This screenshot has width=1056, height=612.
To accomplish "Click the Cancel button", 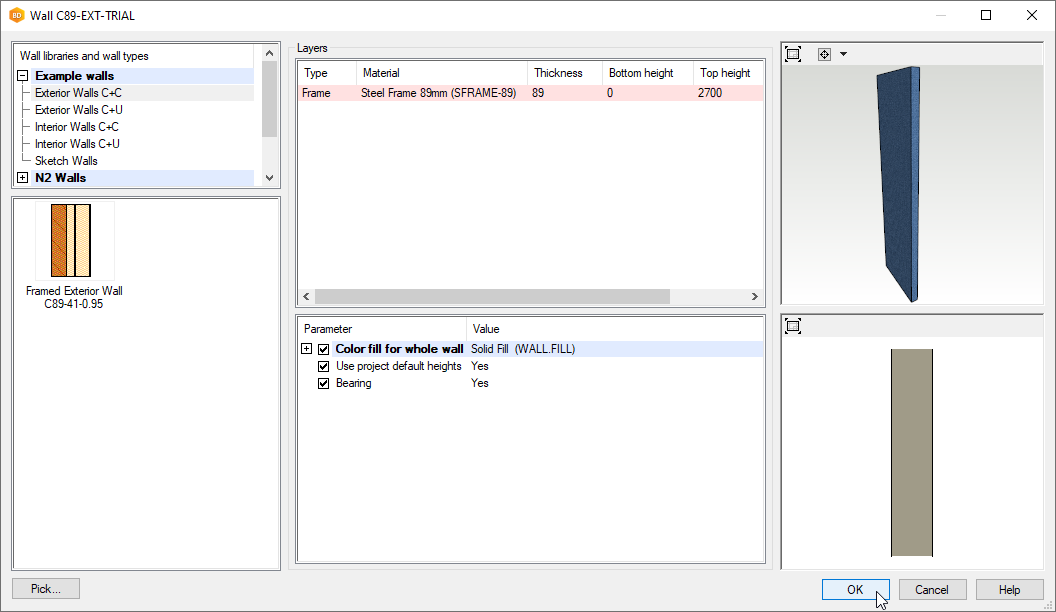I will click(x=932, y=589).
